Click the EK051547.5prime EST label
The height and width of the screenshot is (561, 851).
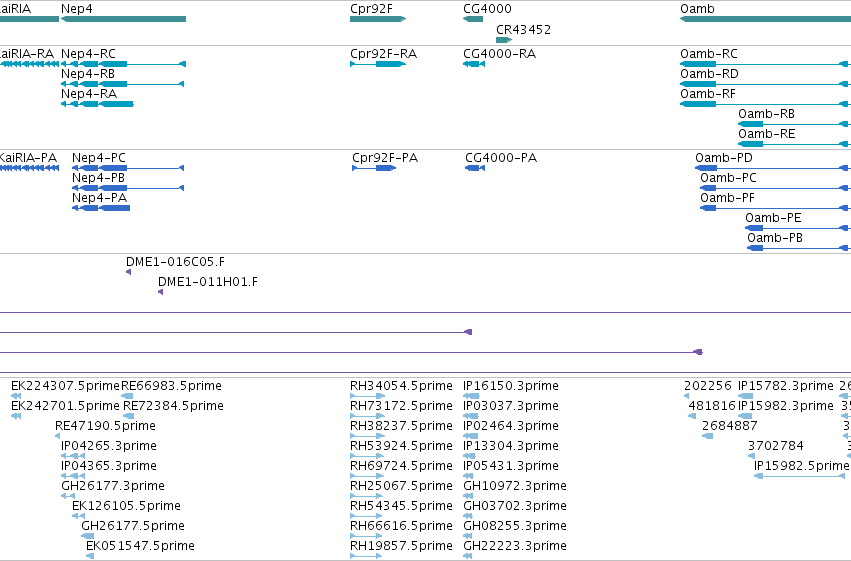(x=140, y=546)
